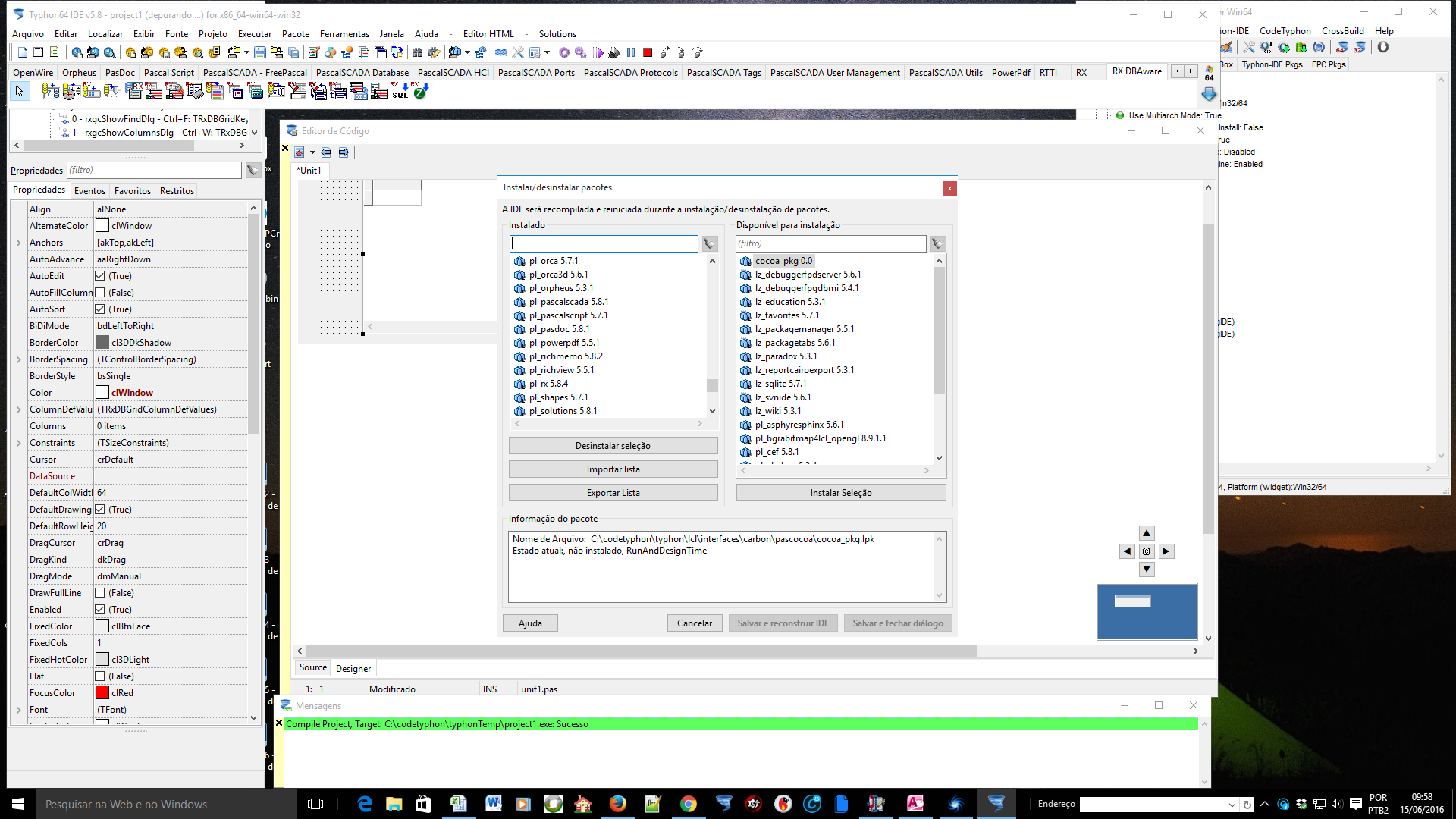Click the filter clear icon beside the Instalado filter
This screenshot has height=819, width=1456.
point(709,243)
